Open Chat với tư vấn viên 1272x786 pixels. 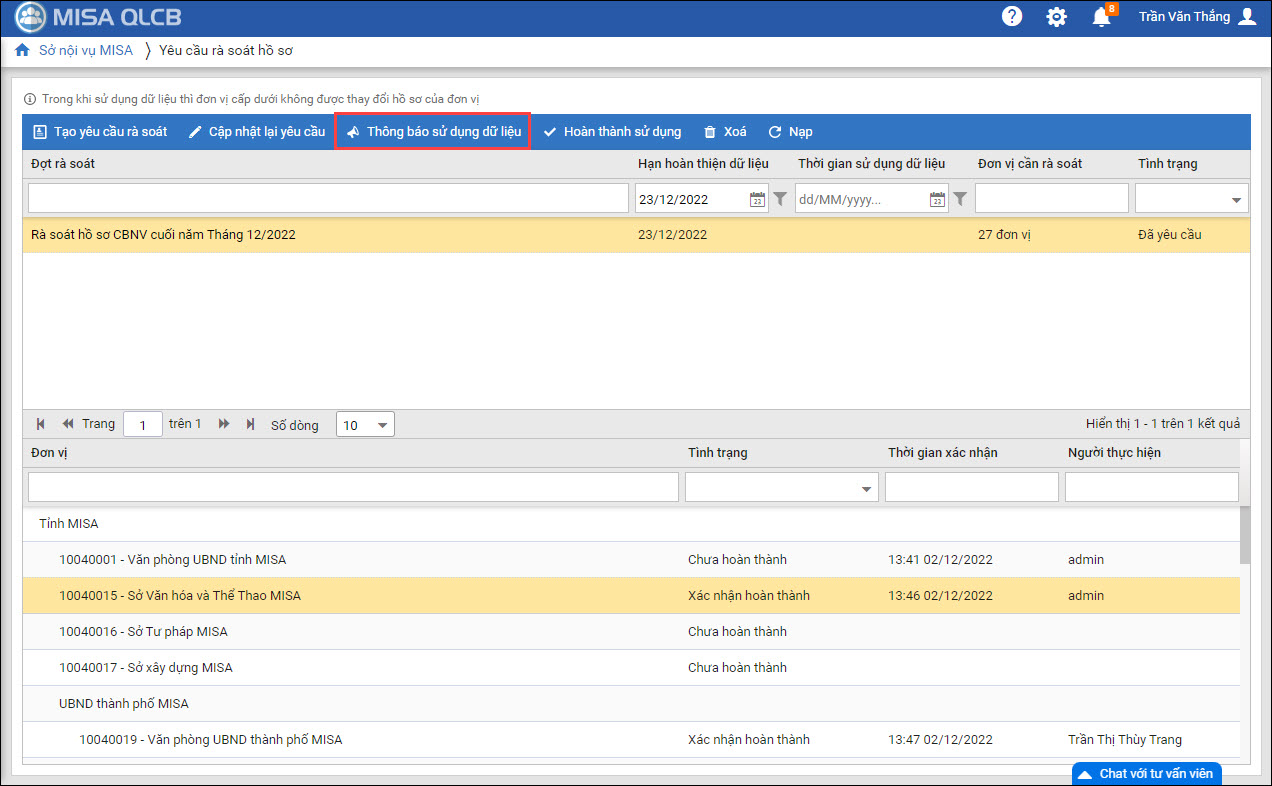tap(1145, 773)
